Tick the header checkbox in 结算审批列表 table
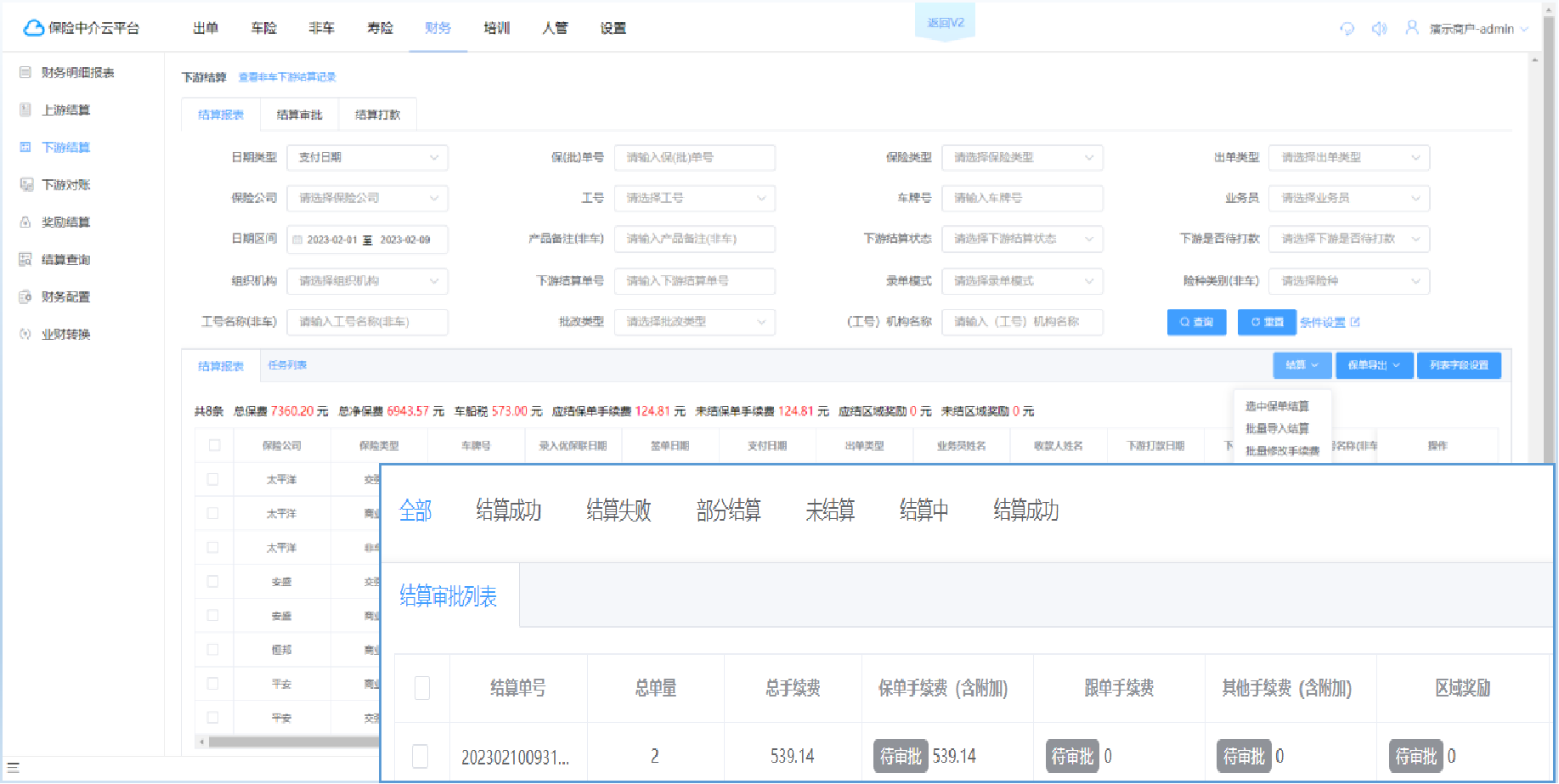1559x784 pixels. (421, 687)
